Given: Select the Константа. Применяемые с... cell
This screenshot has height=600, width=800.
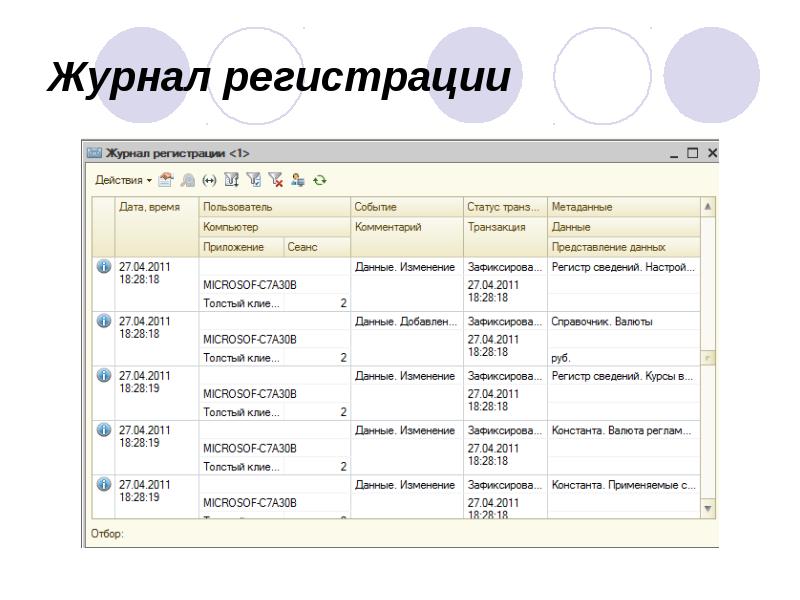Looking at the screenshot, I should [x=624, y=485].
